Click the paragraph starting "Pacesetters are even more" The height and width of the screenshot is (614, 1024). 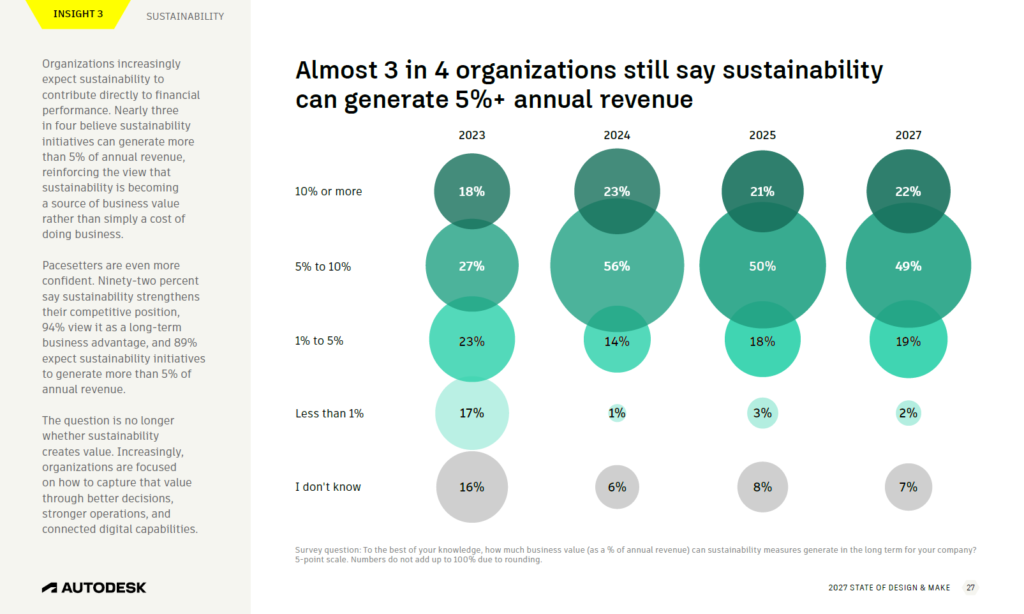click(x=123, y=327)
